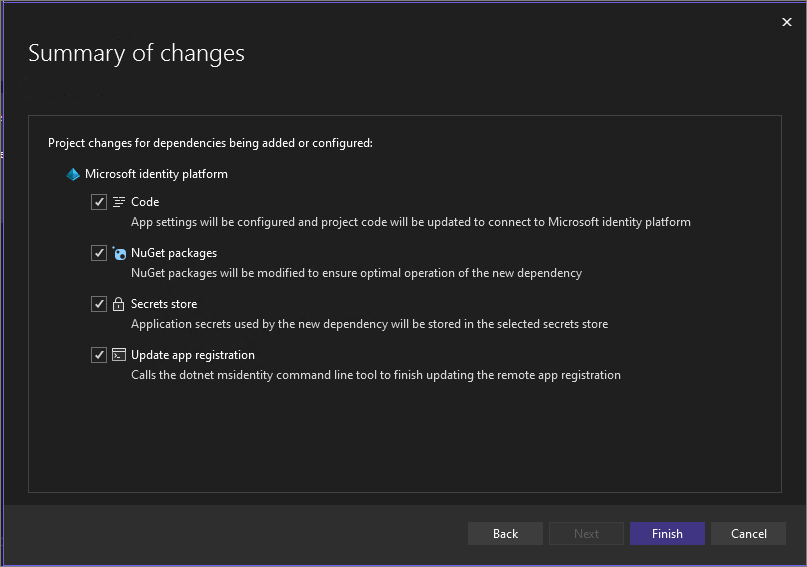
Task: Go back with the Back button
Action: pyautogui.click(x=505, y=534)
